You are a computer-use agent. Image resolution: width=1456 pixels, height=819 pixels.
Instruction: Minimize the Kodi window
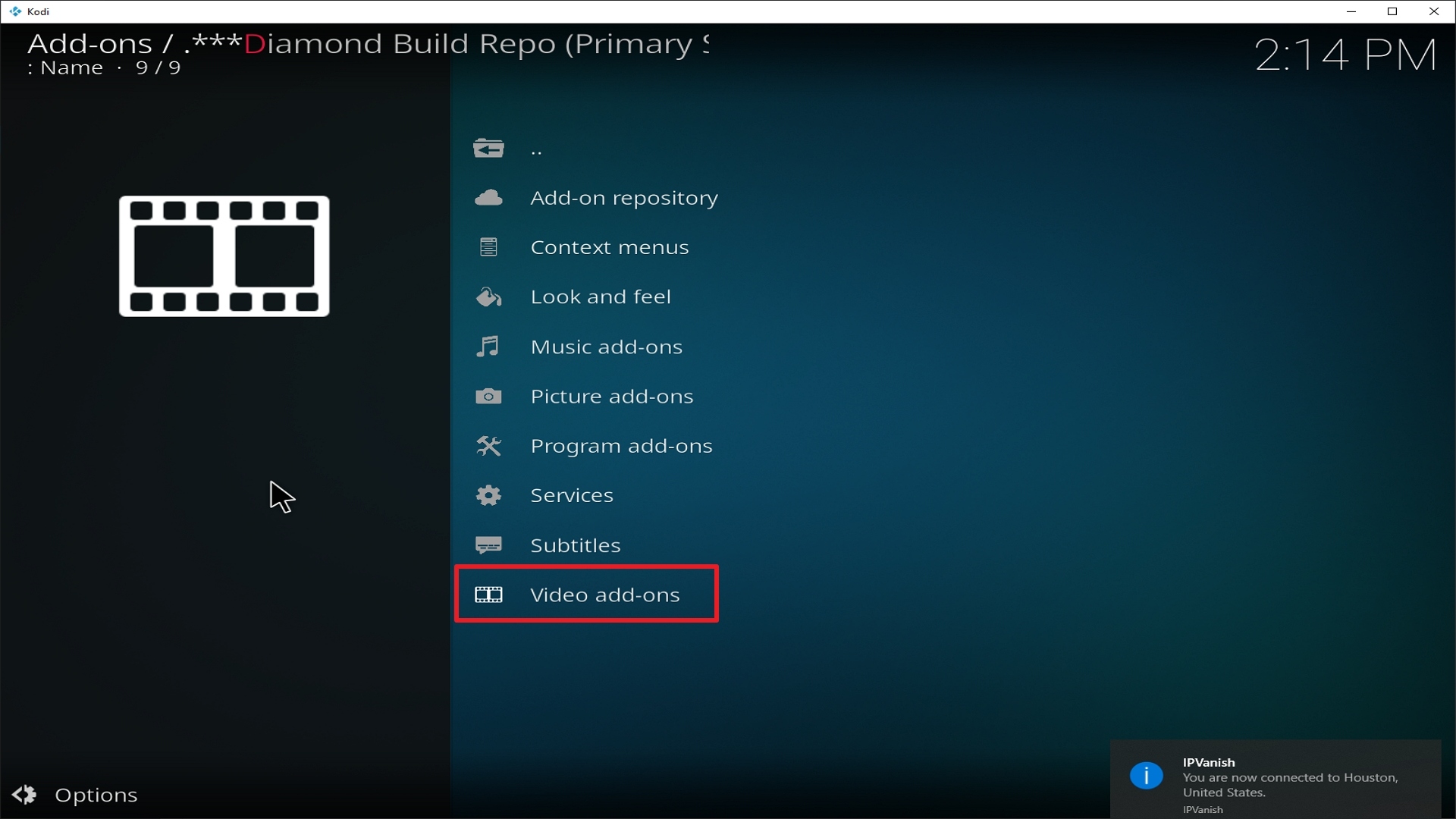coord(1351,11)
